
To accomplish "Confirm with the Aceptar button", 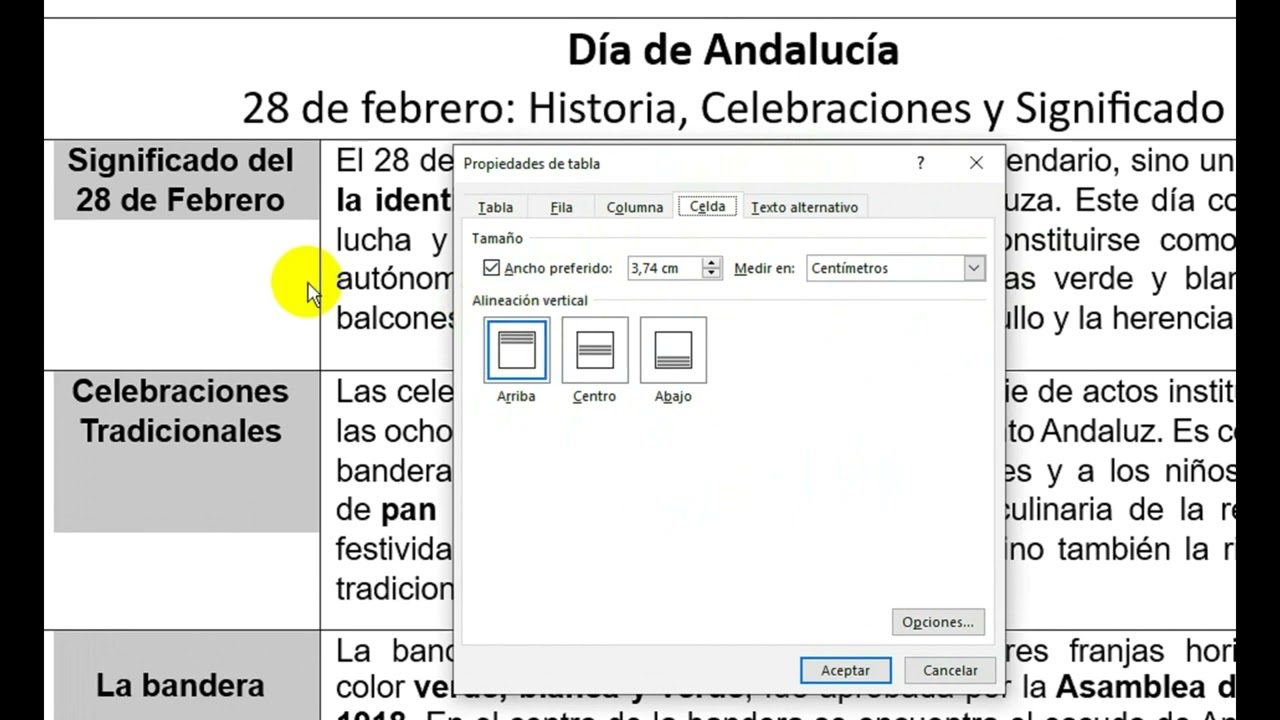I will tap(845, 670).
